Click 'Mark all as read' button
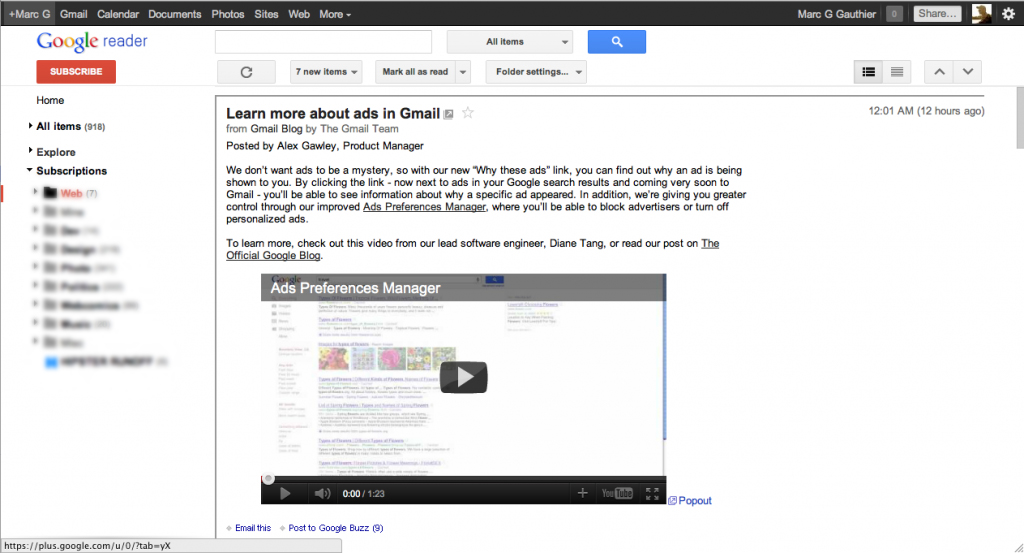The image size is (1024, 553). point(415,72)
